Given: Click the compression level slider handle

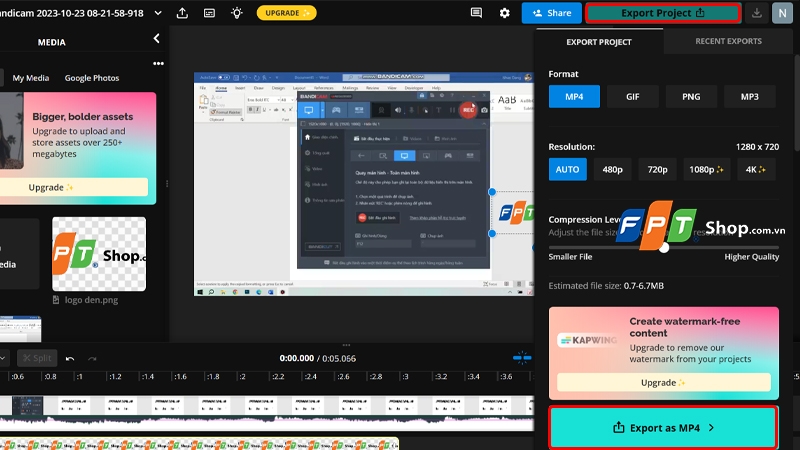Looking at the screenshot, I should (664, 248).
